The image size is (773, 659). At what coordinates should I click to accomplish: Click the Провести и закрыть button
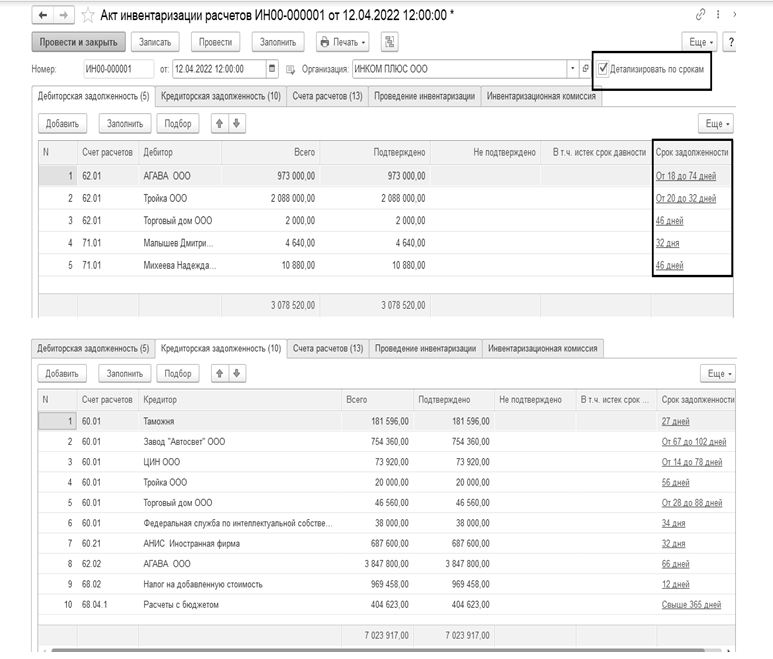click(79, 42)
